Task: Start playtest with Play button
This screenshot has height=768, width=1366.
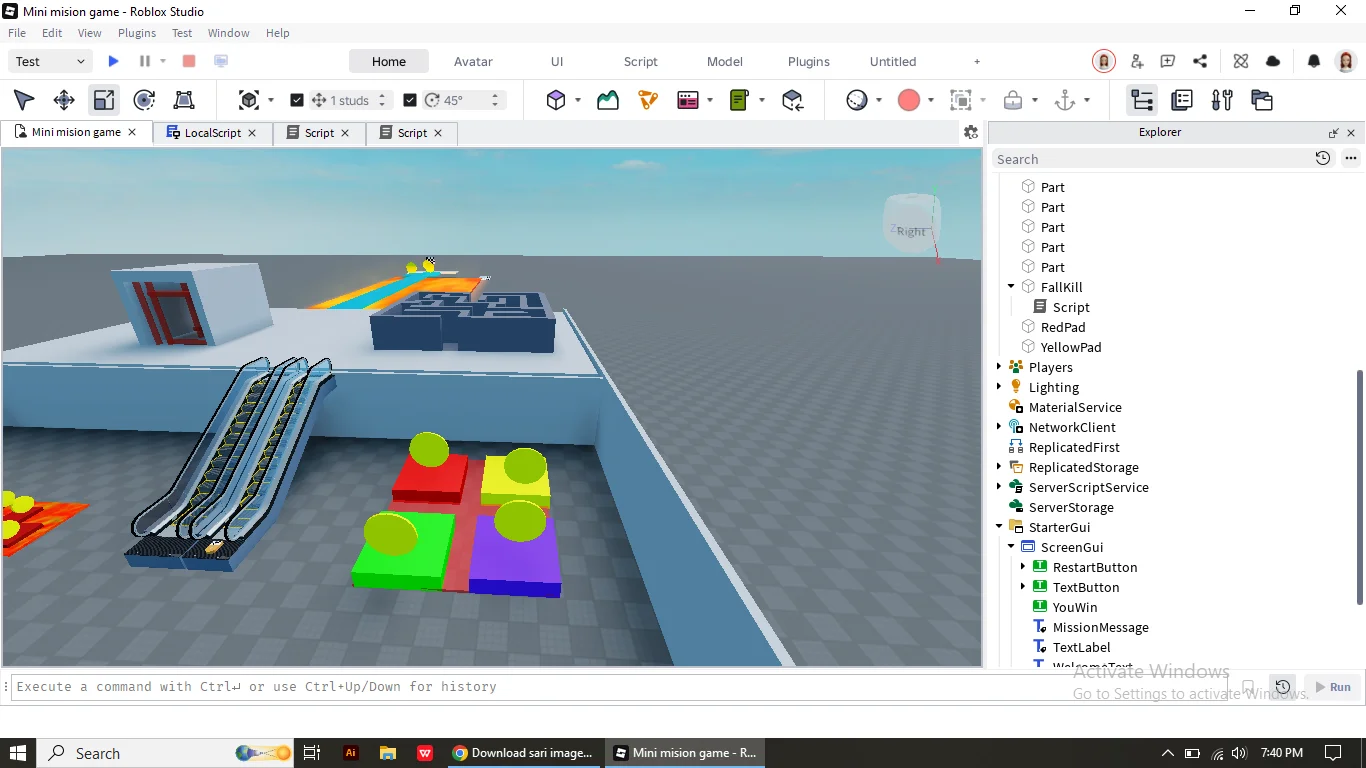Action: coord(113,61)
